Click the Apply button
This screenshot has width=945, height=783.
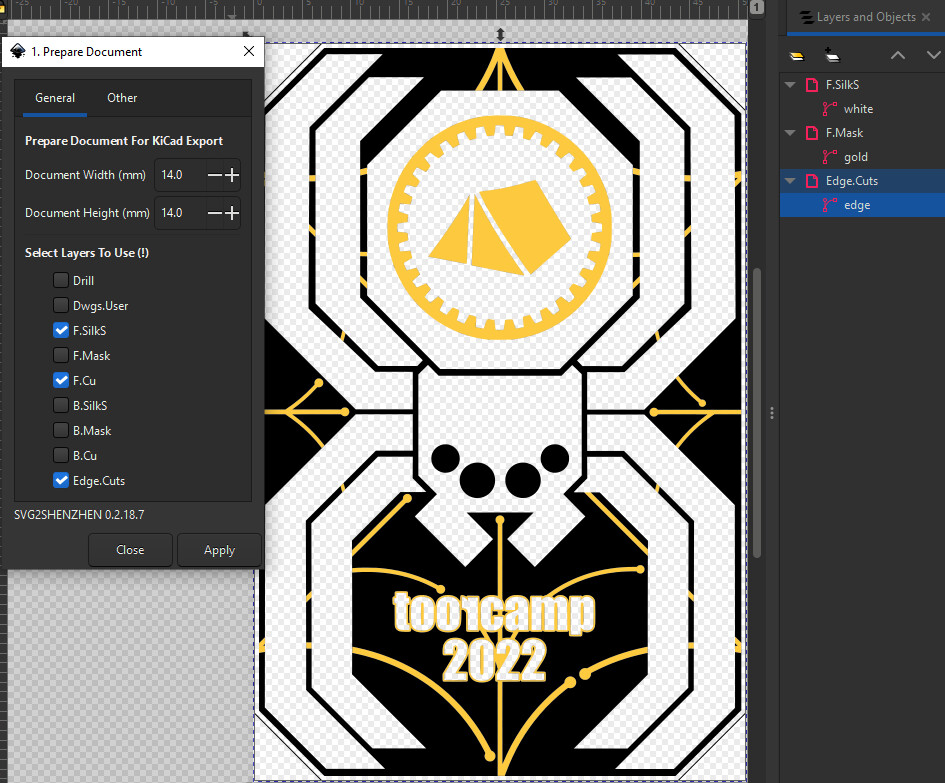(219, 550)
